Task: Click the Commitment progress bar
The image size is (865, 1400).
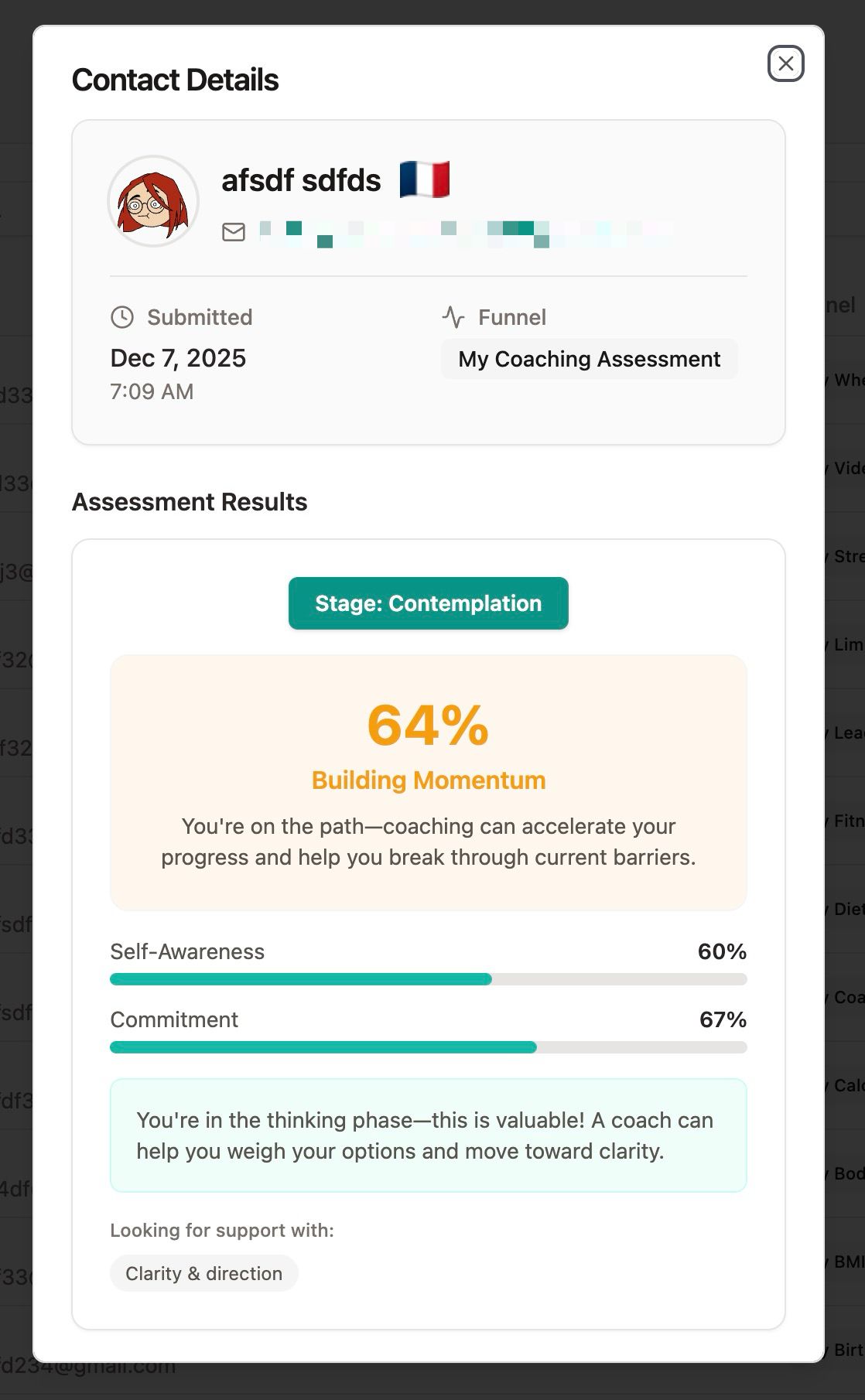Action: 429,1047
